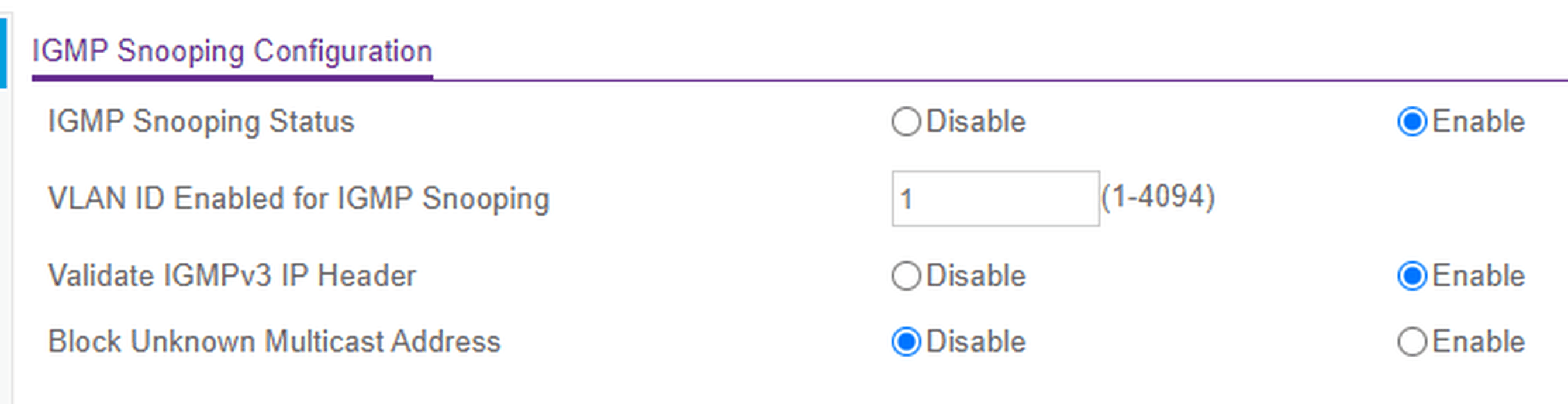Screen dimensions: 1568x404
Task: Select Disable radio for Validate IGMPv3 IP Header
Action: [x=906, y=276]
